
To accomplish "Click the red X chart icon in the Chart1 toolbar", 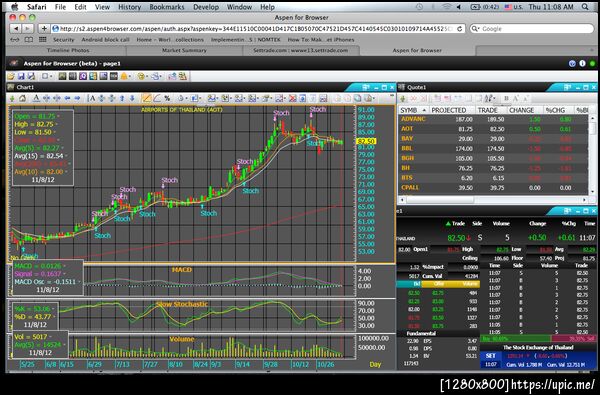I will click(292, 98).
